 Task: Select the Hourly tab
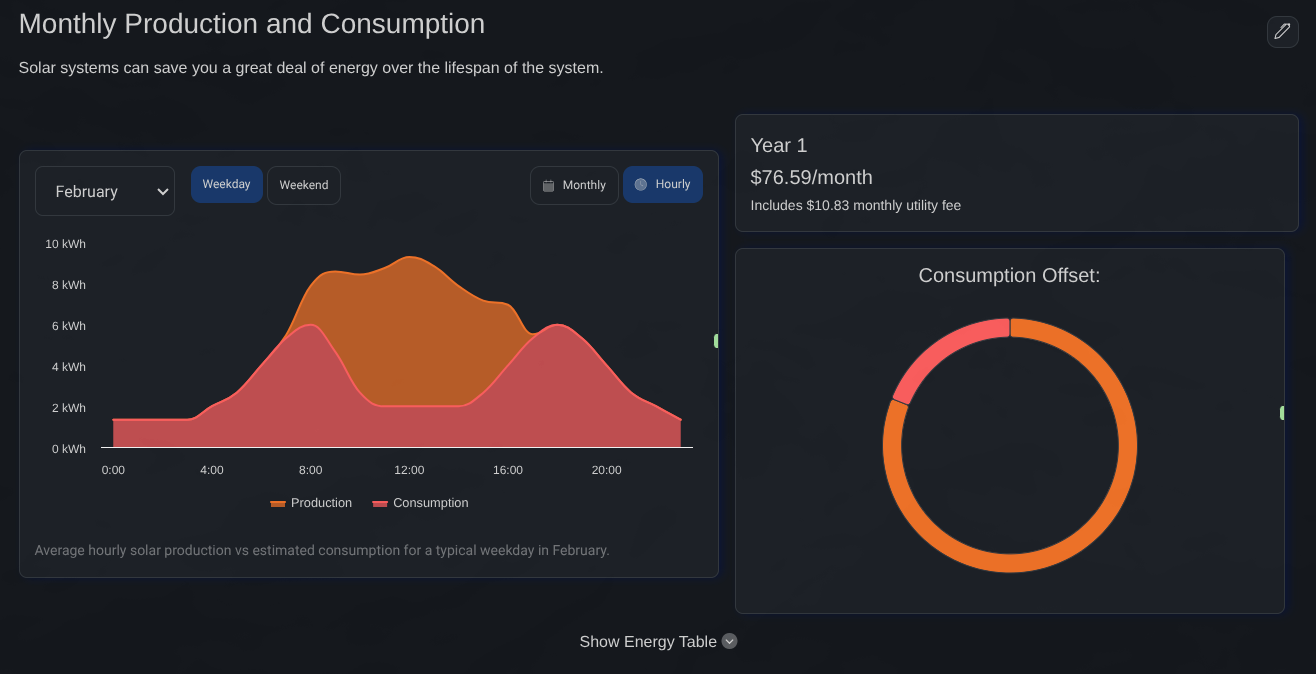663,184
